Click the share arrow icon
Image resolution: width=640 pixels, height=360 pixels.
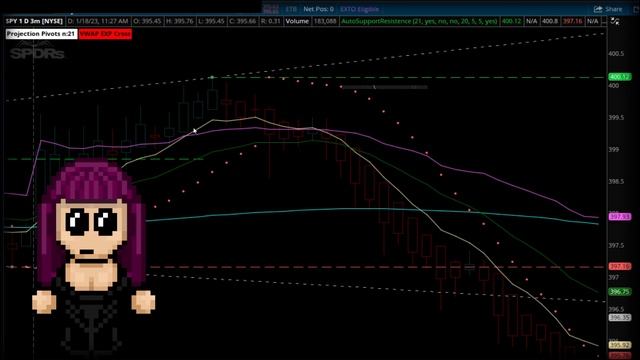click(x=598, y=9)
